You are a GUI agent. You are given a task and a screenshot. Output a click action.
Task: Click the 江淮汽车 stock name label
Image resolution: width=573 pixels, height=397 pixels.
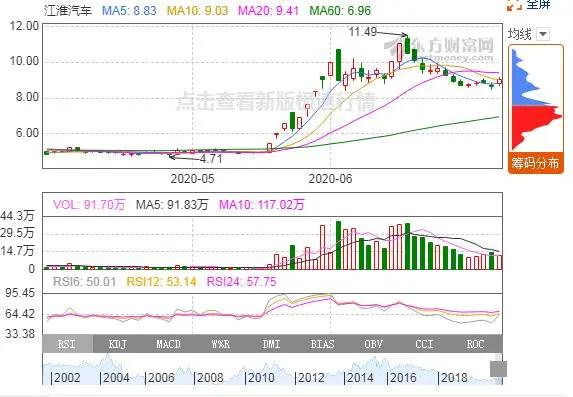pyautogui.click(x=68, y=10)
